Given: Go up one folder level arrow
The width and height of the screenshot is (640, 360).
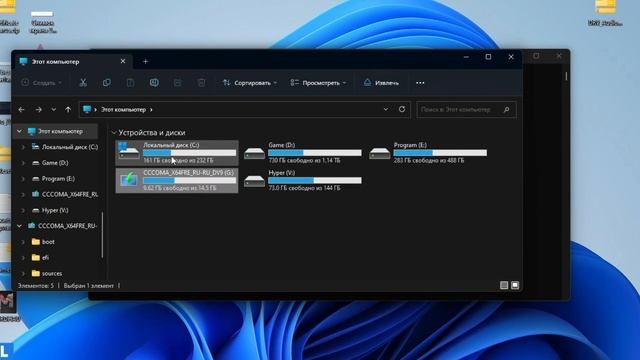Looking at the screenshot, I should pos(68,109).
